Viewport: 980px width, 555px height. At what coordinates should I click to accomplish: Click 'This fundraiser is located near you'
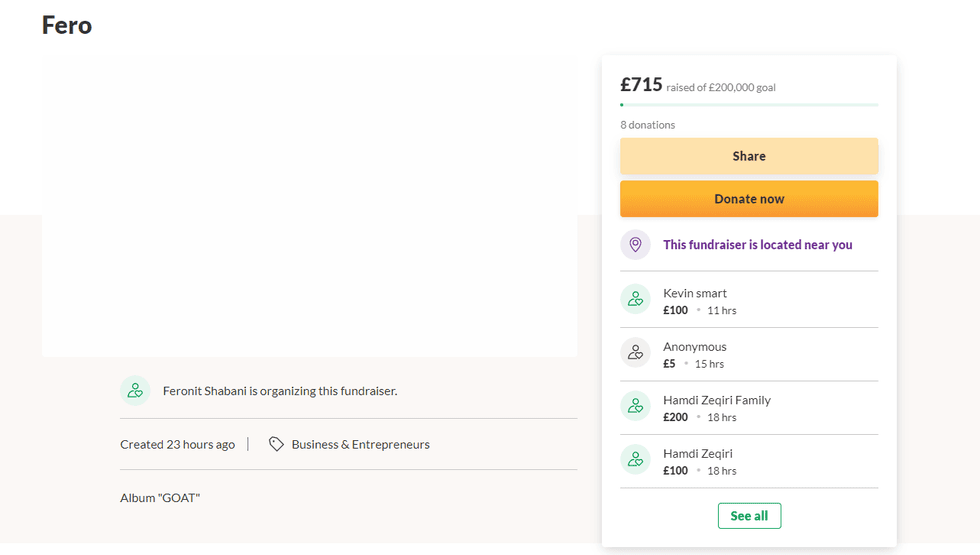coord(757,245)
